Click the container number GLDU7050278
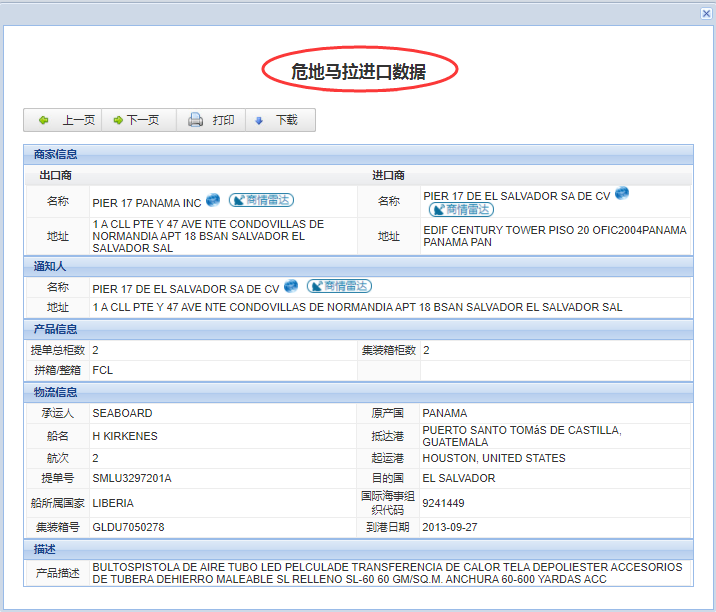Image resolution: width=716 pixels, height=612 pixels. tap(128, 526)
